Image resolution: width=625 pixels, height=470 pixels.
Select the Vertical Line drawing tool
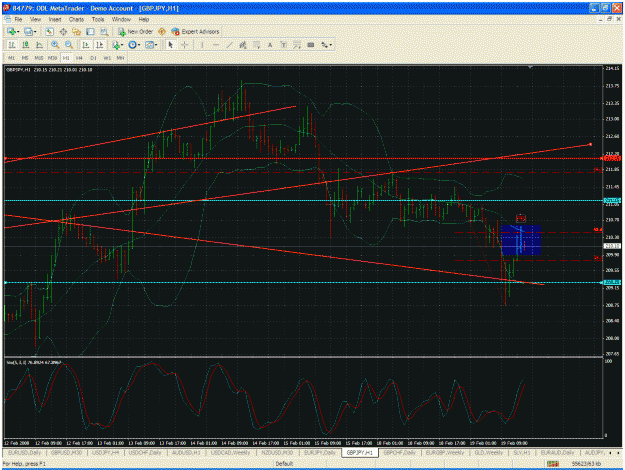[x=202, y=45]
